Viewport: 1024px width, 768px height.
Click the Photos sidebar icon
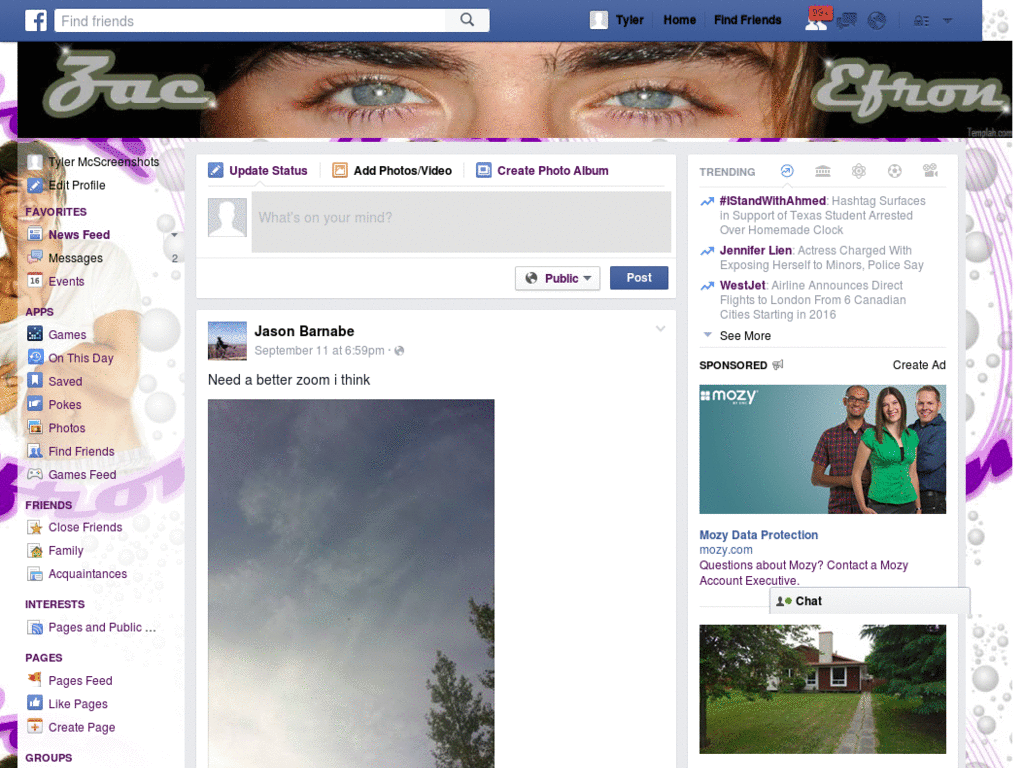35,428
